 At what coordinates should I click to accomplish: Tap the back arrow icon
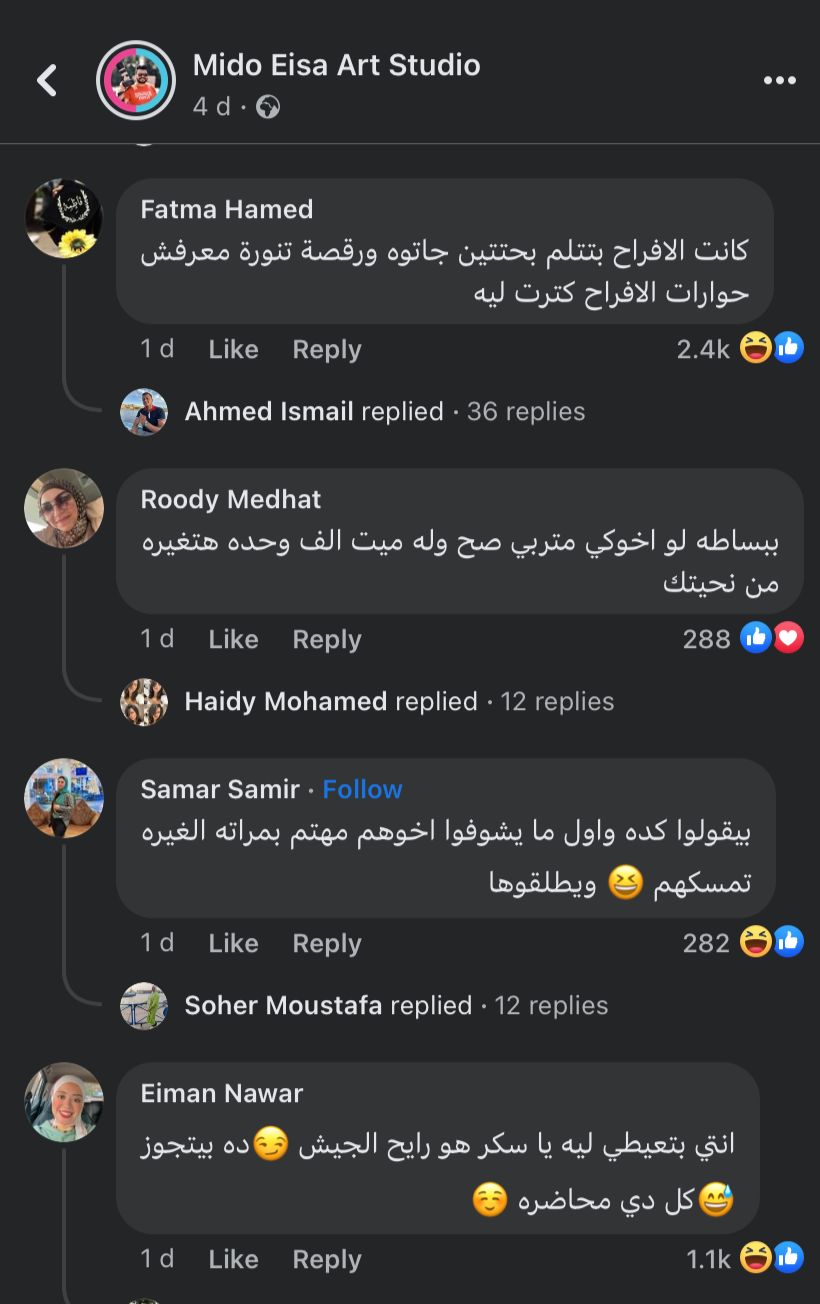(47, 80)
